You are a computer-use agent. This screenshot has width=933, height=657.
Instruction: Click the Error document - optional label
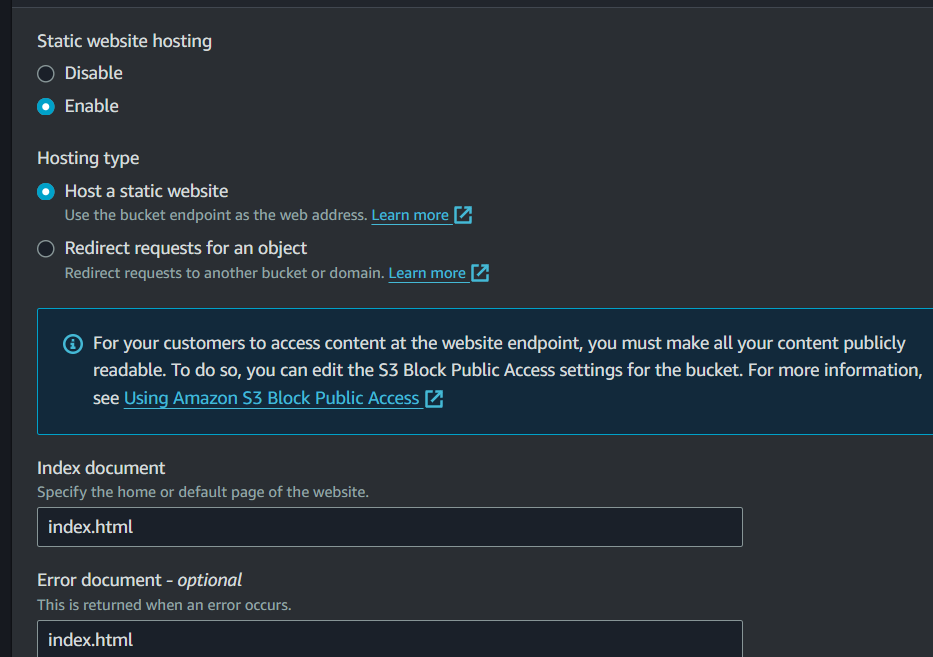click(x=139, y=580)
